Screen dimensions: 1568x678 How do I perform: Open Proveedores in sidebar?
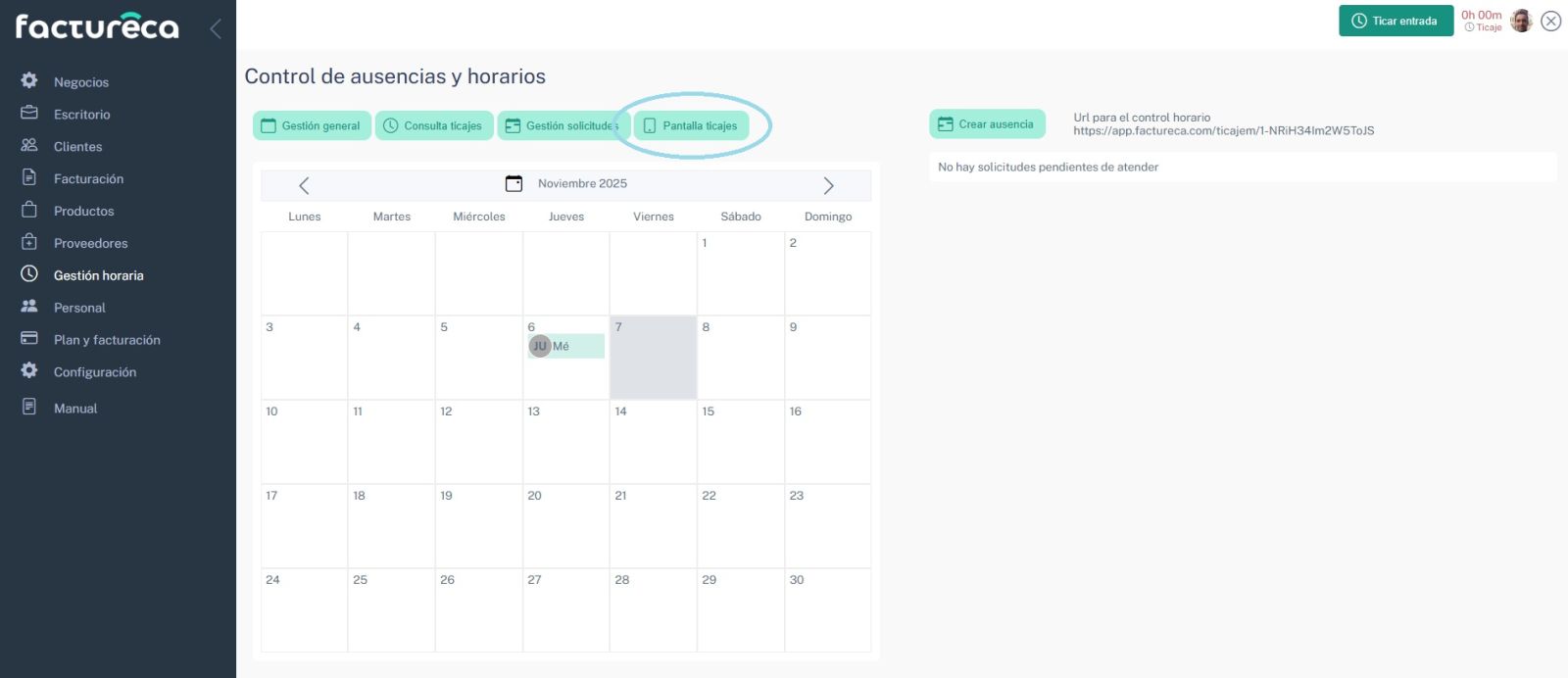click(x=90, y=244)
